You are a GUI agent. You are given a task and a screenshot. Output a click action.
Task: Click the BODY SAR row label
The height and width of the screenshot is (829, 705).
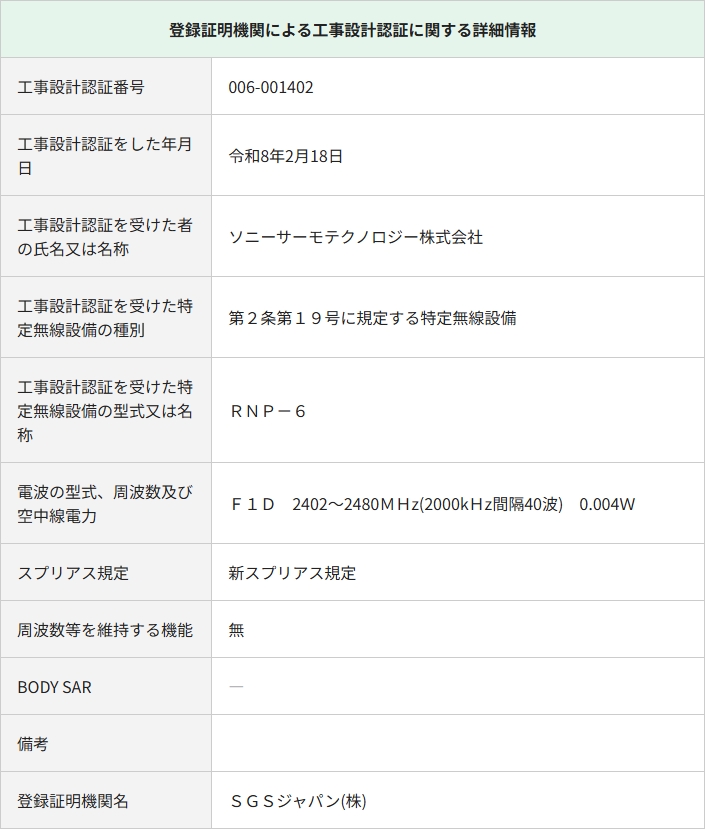click(55, 688)
